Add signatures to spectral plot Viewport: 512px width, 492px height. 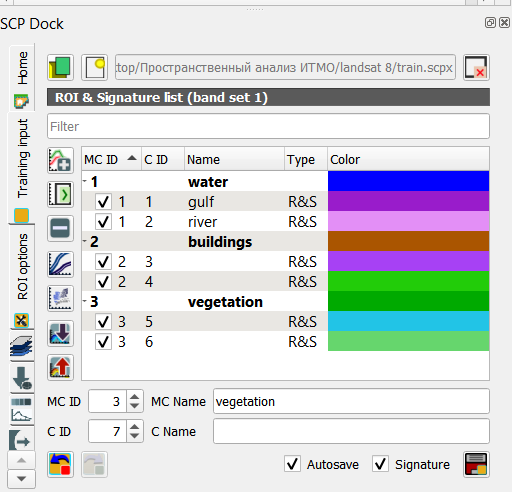pos(60,264)
